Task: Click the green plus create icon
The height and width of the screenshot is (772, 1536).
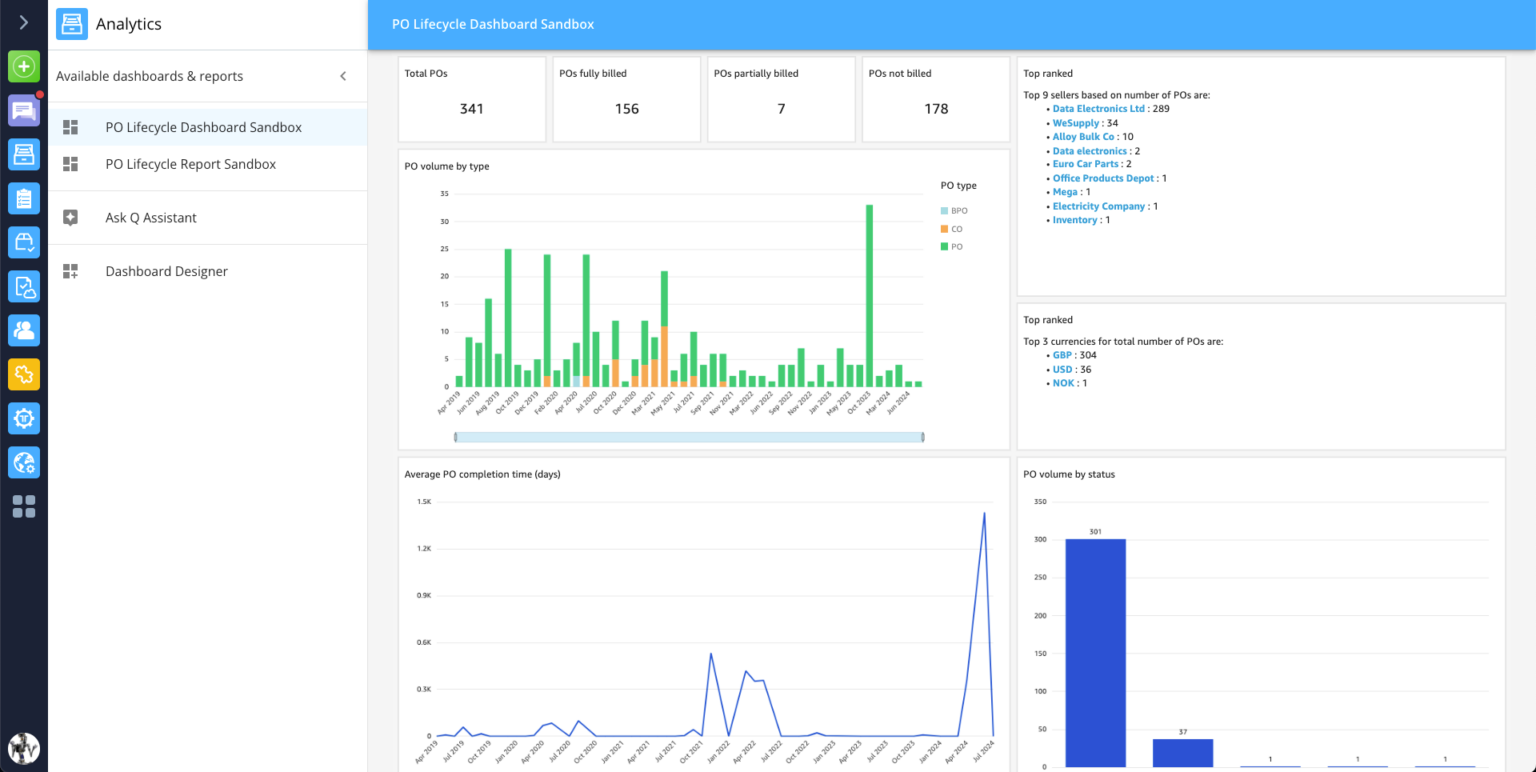Action: [x=24, y=67]
